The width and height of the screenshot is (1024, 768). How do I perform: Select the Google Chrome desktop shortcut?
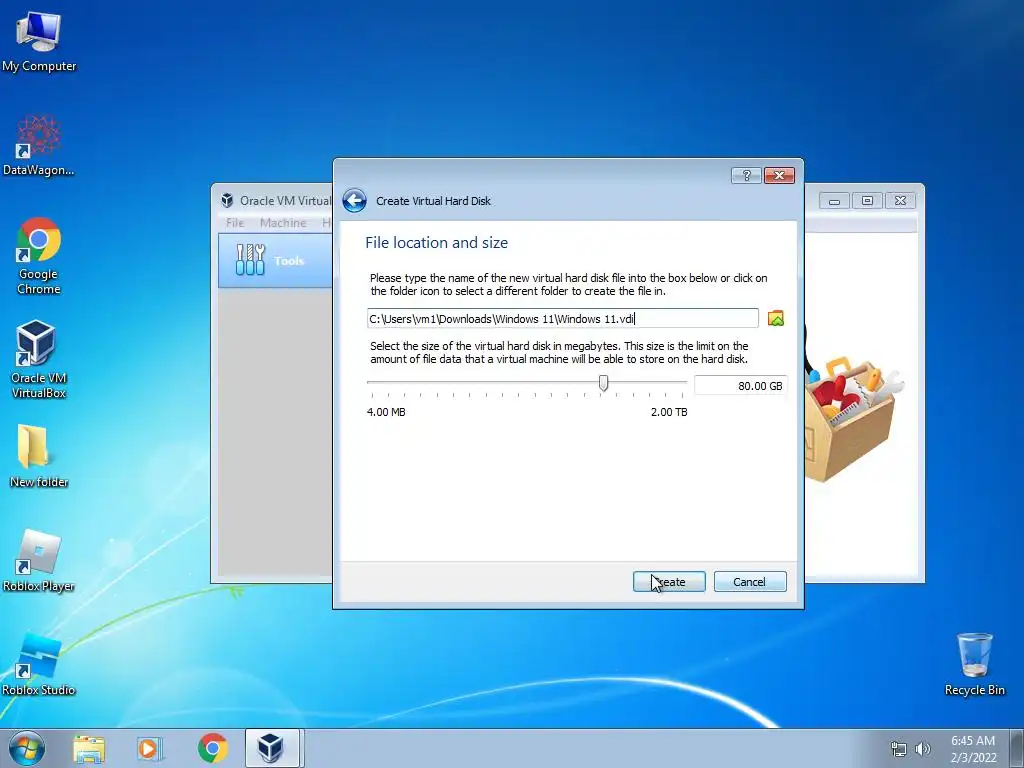39,255
